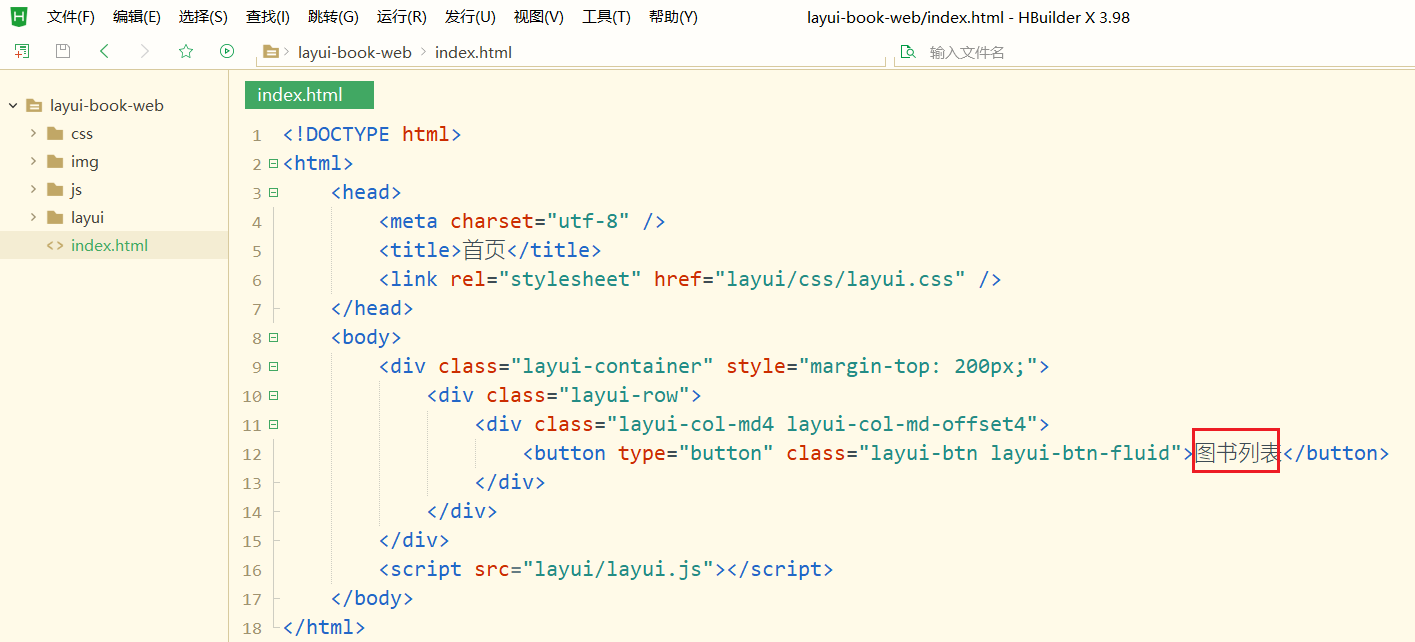Go back with the left arrow icon
Viewport: 1415px width, 642px height.
(104, 51)
